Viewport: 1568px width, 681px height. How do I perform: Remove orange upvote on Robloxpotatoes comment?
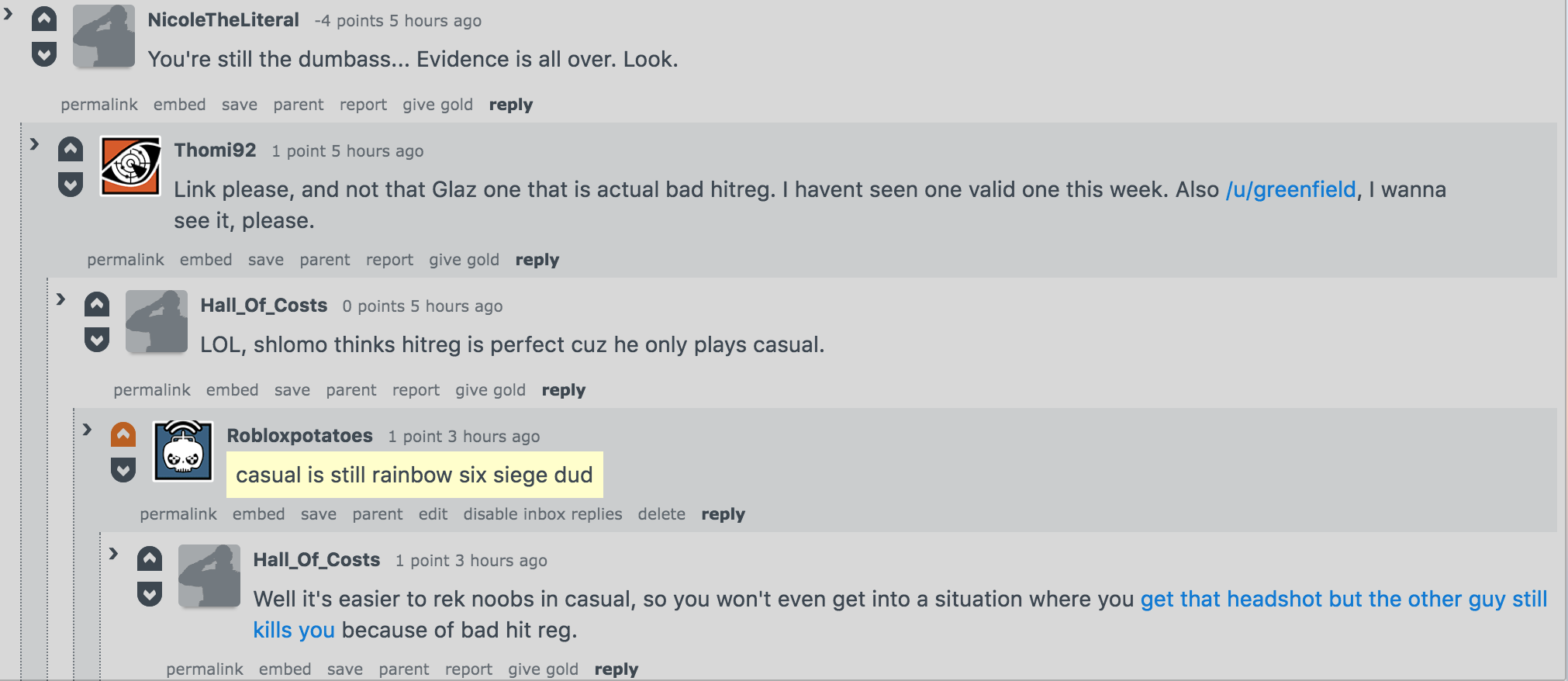(123, 435)
